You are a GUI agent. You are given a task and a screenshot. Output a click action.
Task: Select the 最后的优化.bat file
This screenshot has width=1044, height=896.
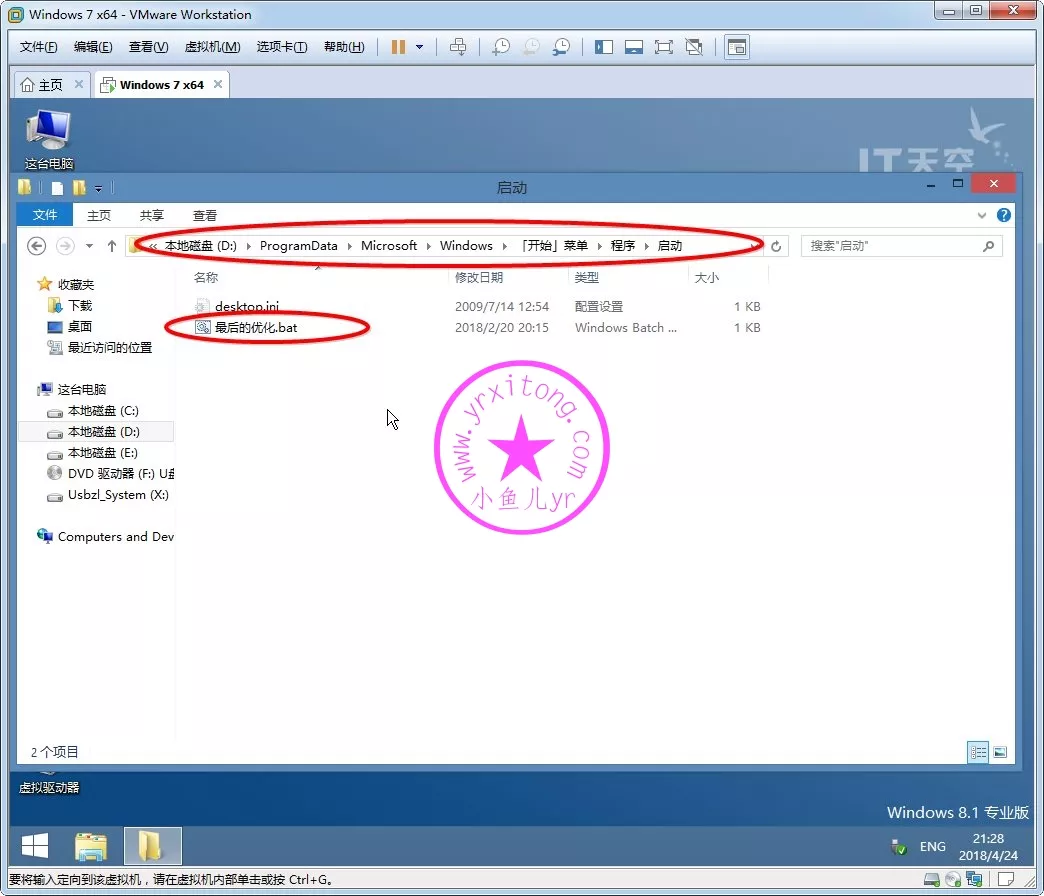coord(255,328)
